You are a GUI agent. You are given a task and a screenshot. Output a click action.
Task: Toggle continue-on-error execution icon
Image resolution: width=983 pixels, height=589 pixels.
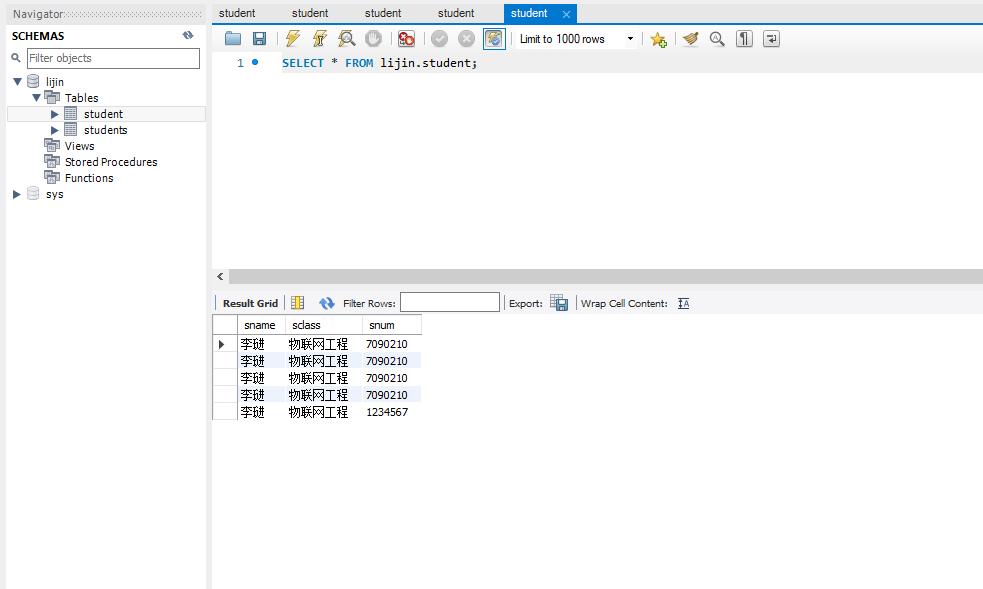coord(406,39)
